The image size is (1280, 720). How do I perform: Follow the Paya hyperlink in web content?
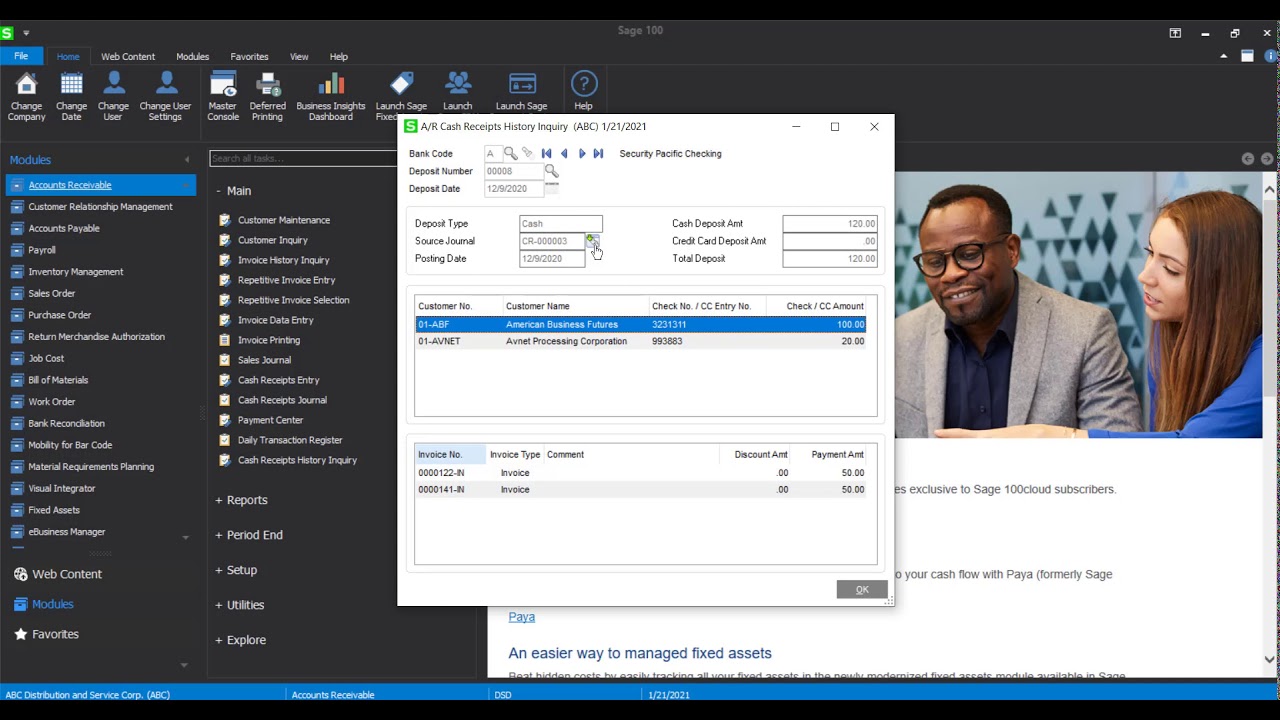[522, 617]
